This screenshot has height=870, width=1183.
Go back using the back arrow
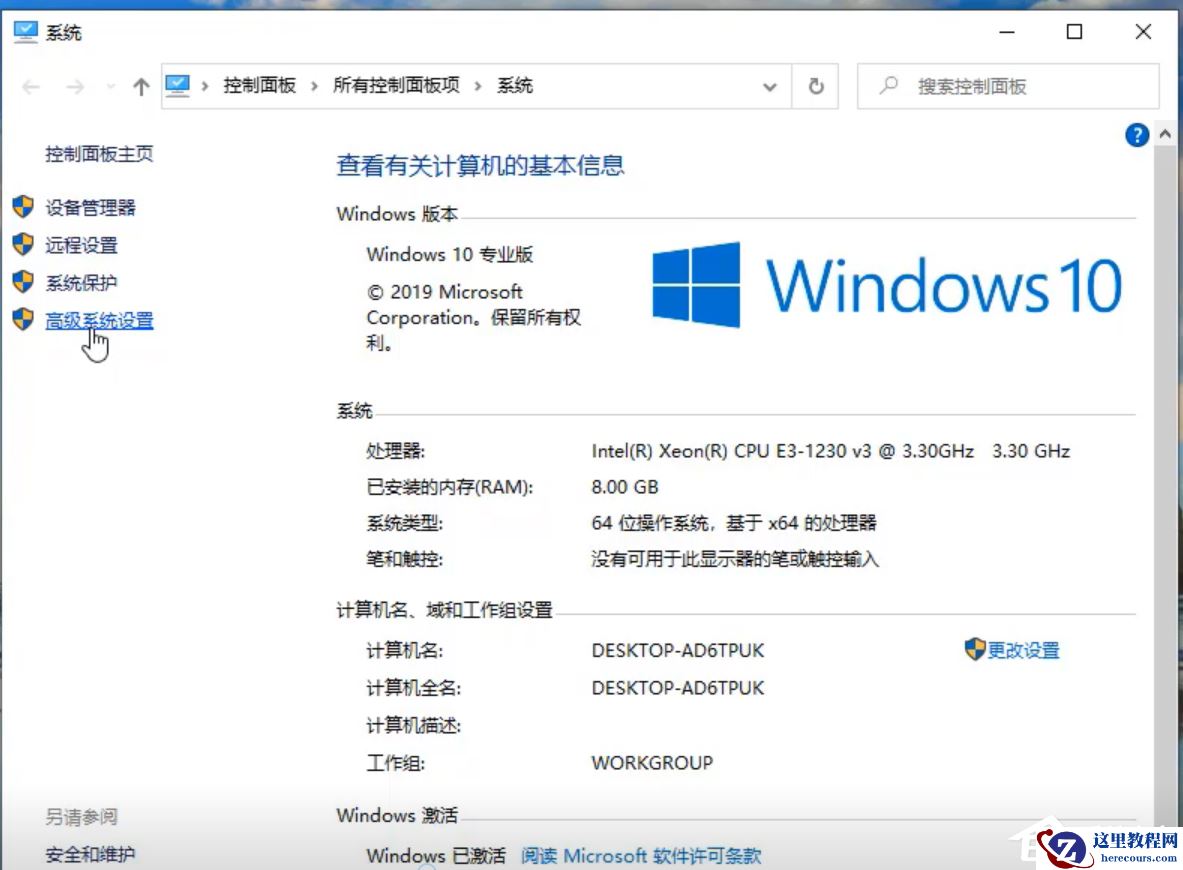click(30, 86)
